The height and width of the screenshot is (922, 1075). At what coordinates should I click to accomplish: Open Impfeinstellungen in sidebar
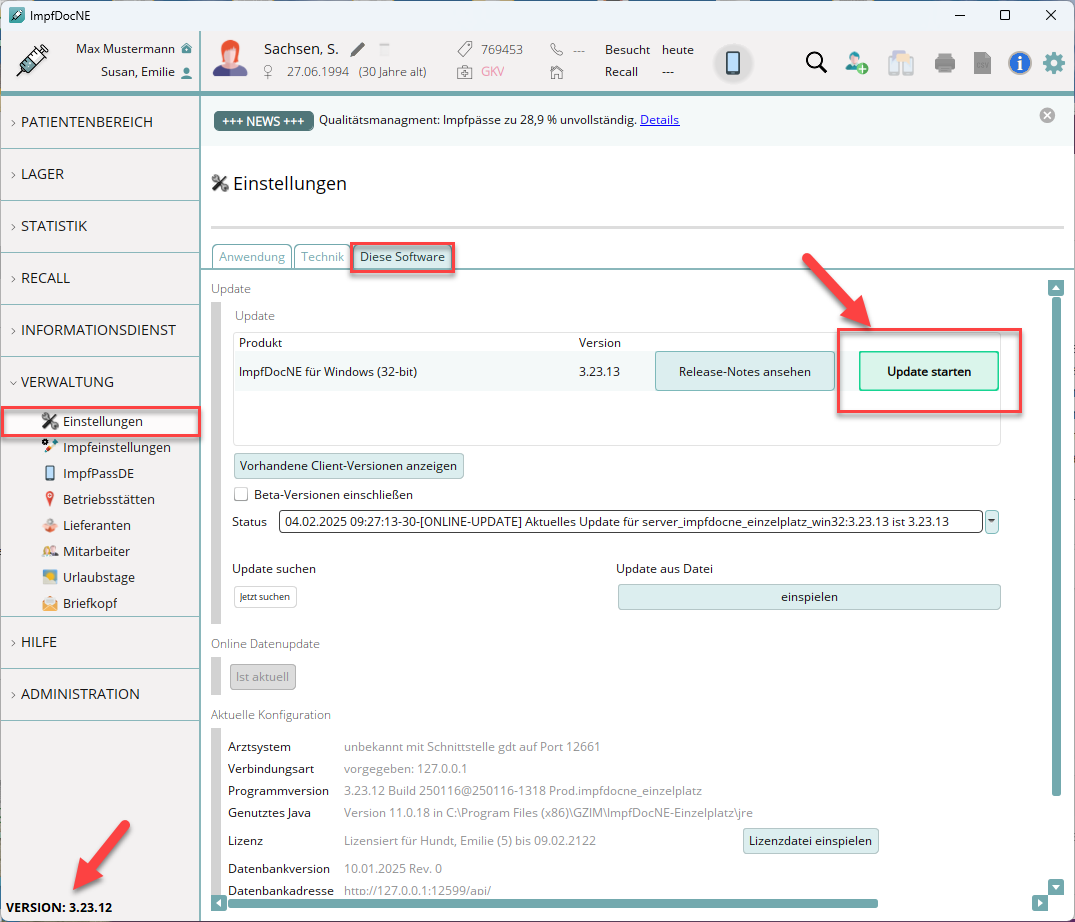117,447
